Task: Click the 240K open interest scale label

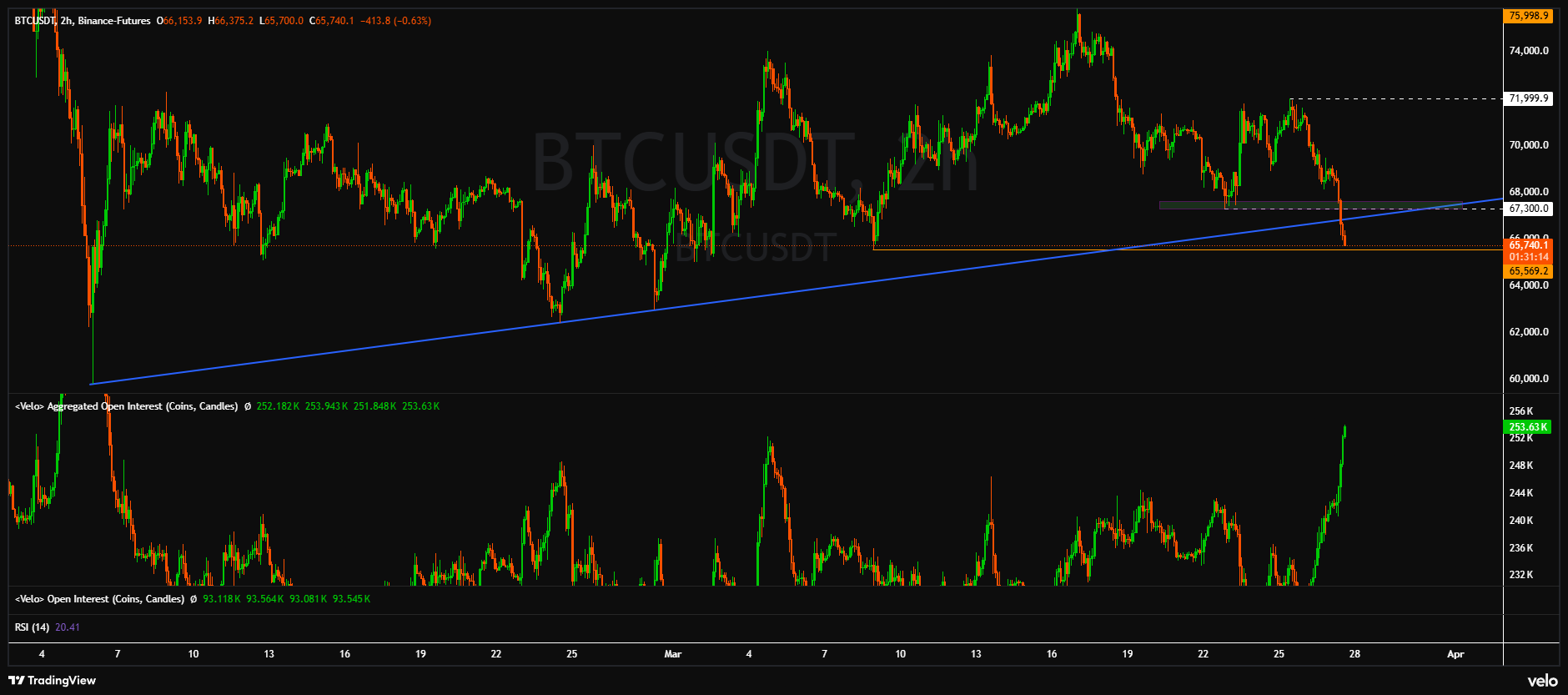Action: pos(1521,521)
